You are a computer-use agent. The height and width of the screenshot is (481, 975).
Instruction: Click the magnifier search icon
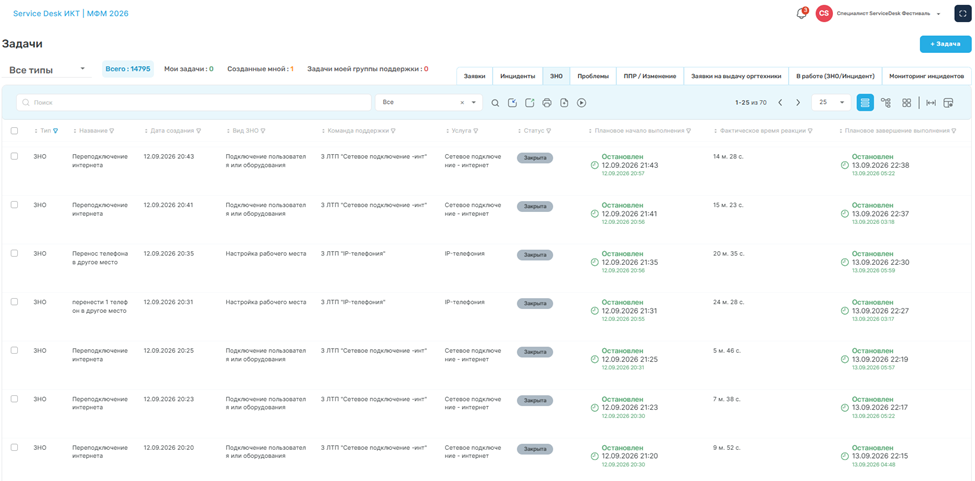tap(495, 103)
